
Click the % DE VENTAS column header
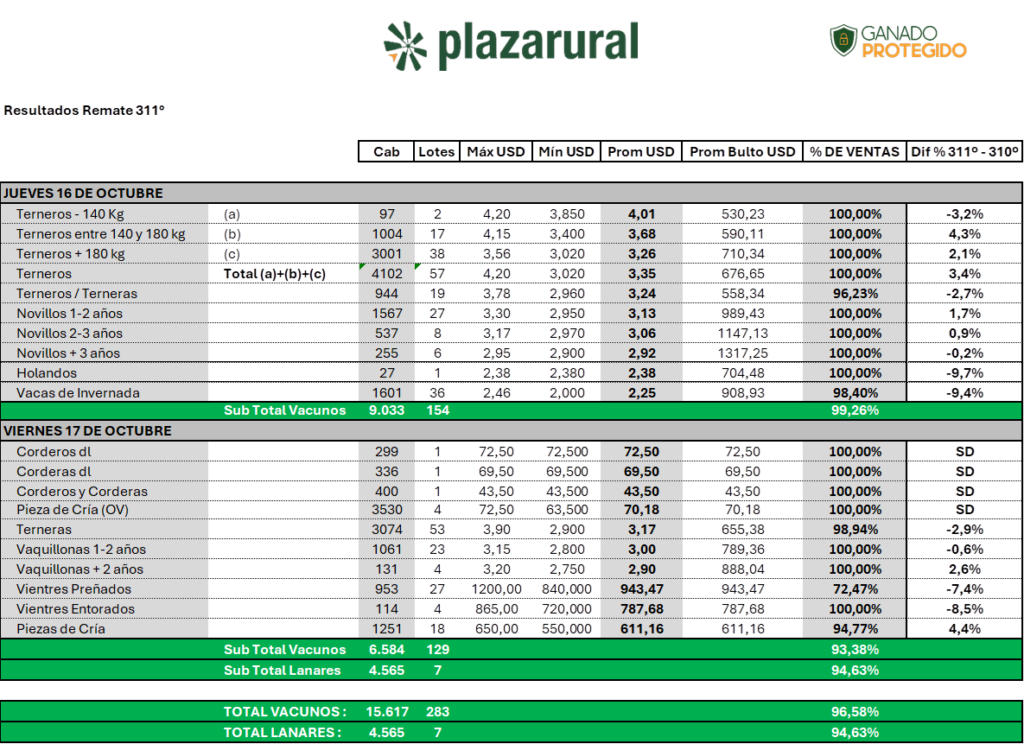coord(854,152)
